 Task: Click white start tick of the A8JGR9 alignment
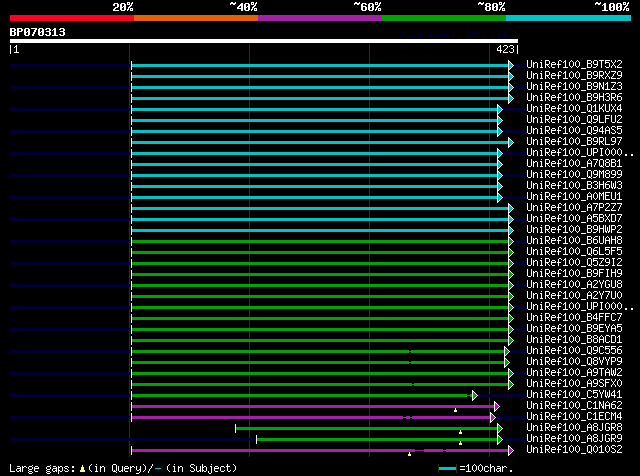point(256,440)
